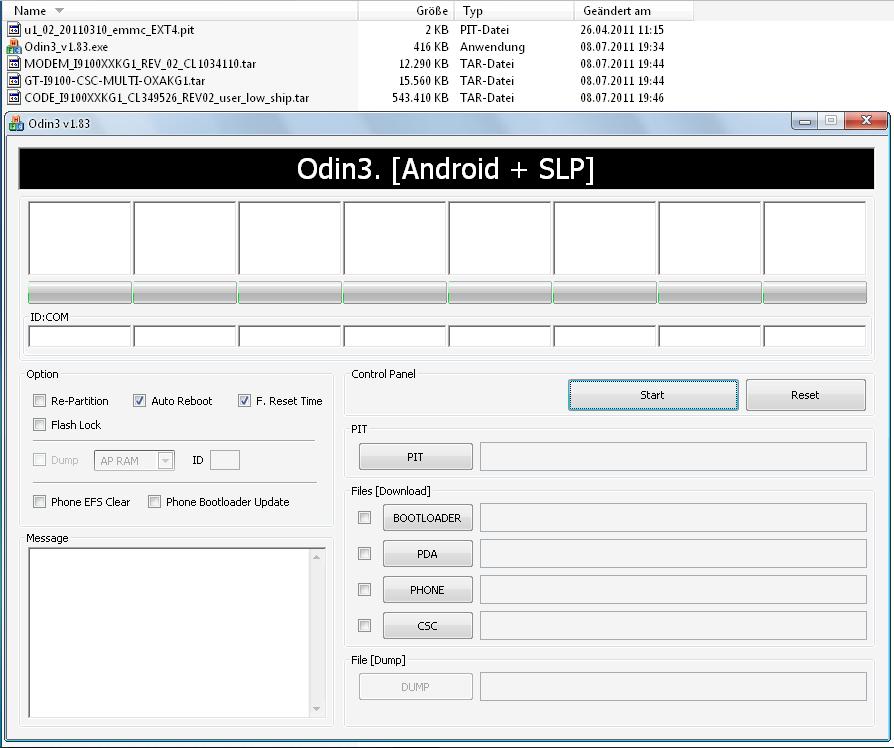Image resolution: width=894 pixels, height=748 pixels.
Task: Click the Anwendung type value
Action: coord(493,47)
